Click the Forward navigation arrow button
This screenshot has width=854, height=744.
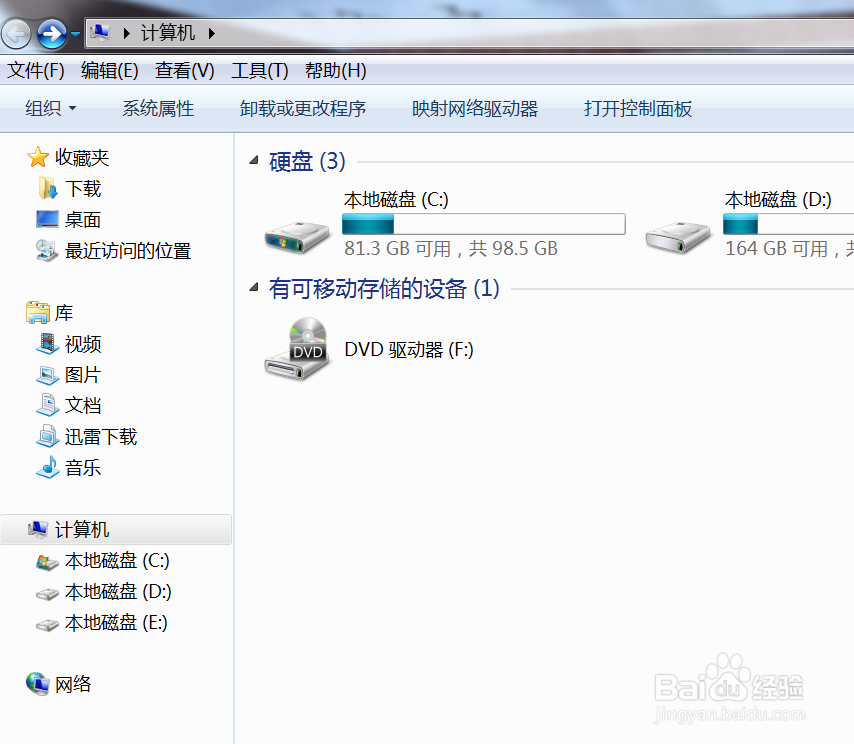52,34
